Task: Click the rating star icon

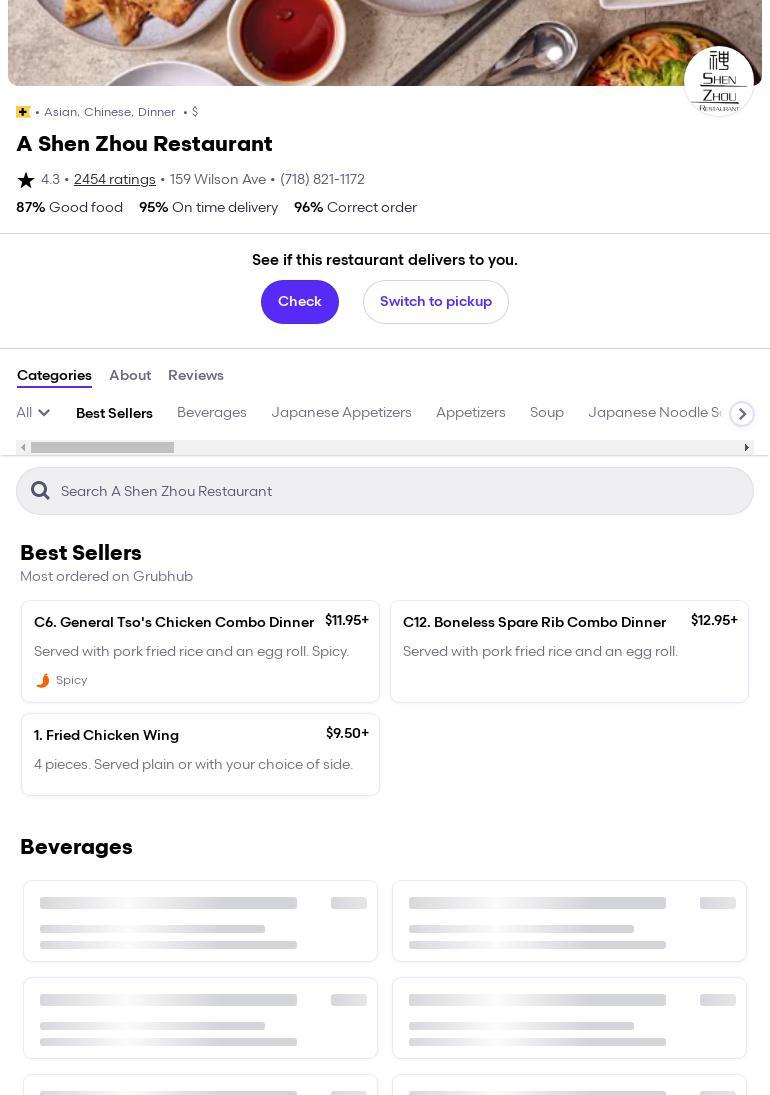Action: pos(26,180)
